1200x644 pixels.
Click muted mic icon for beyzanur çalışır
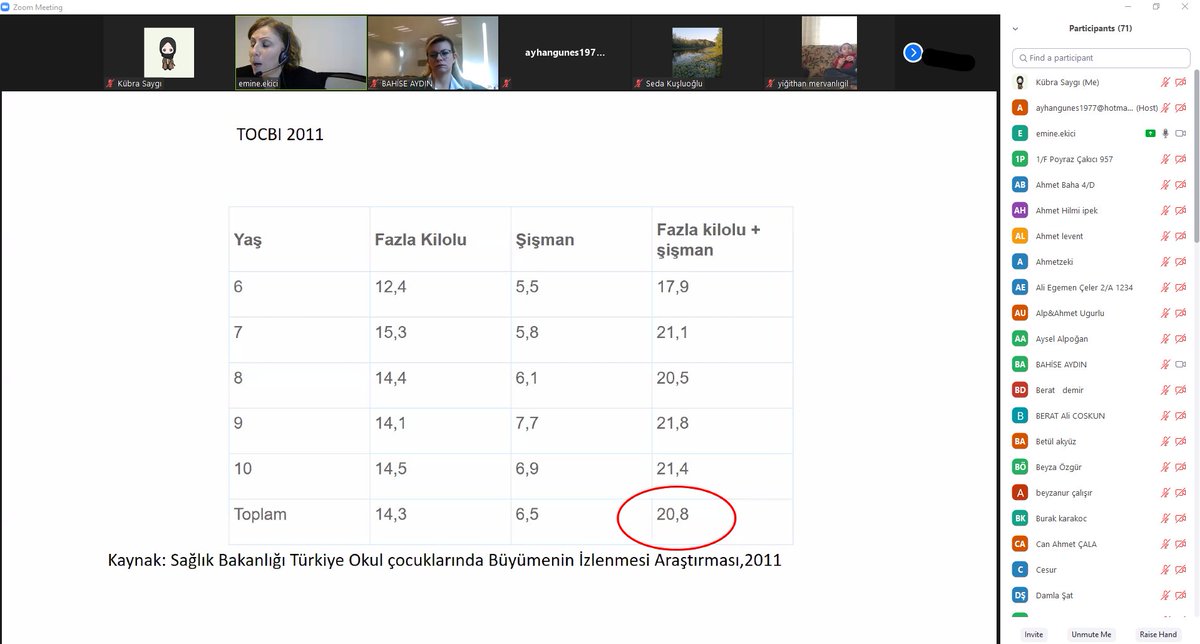(1165, 492)
